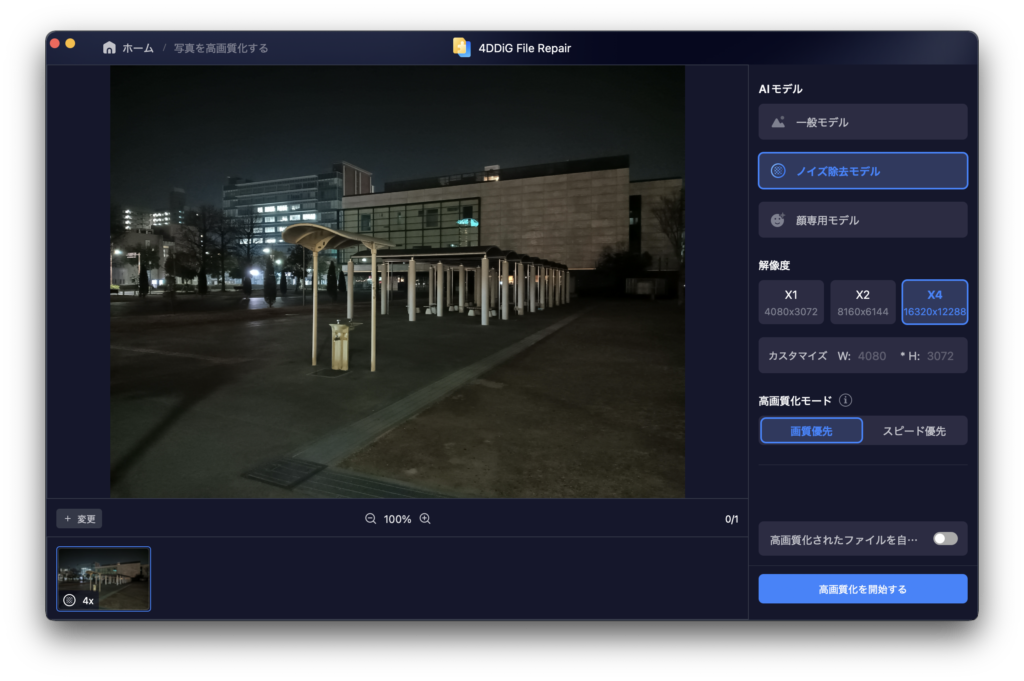Select スピード優先 enhancement mode
This screenshot has height=681, width=1024.
914,431
